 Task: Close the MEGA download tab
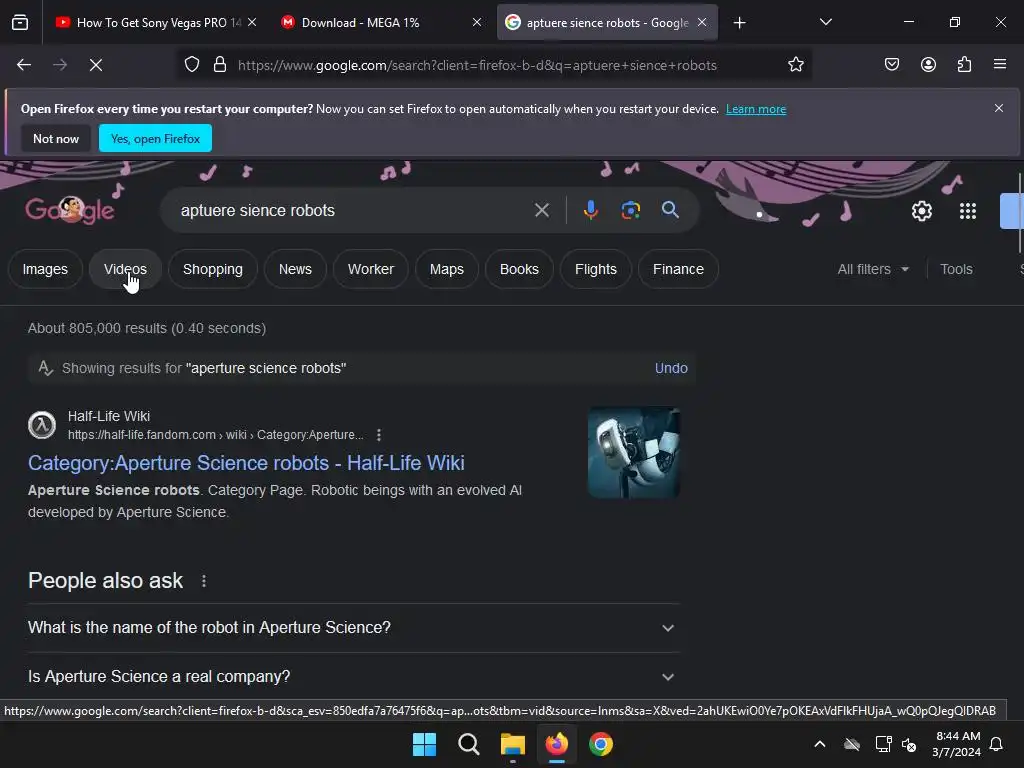(x=477, y=23)
